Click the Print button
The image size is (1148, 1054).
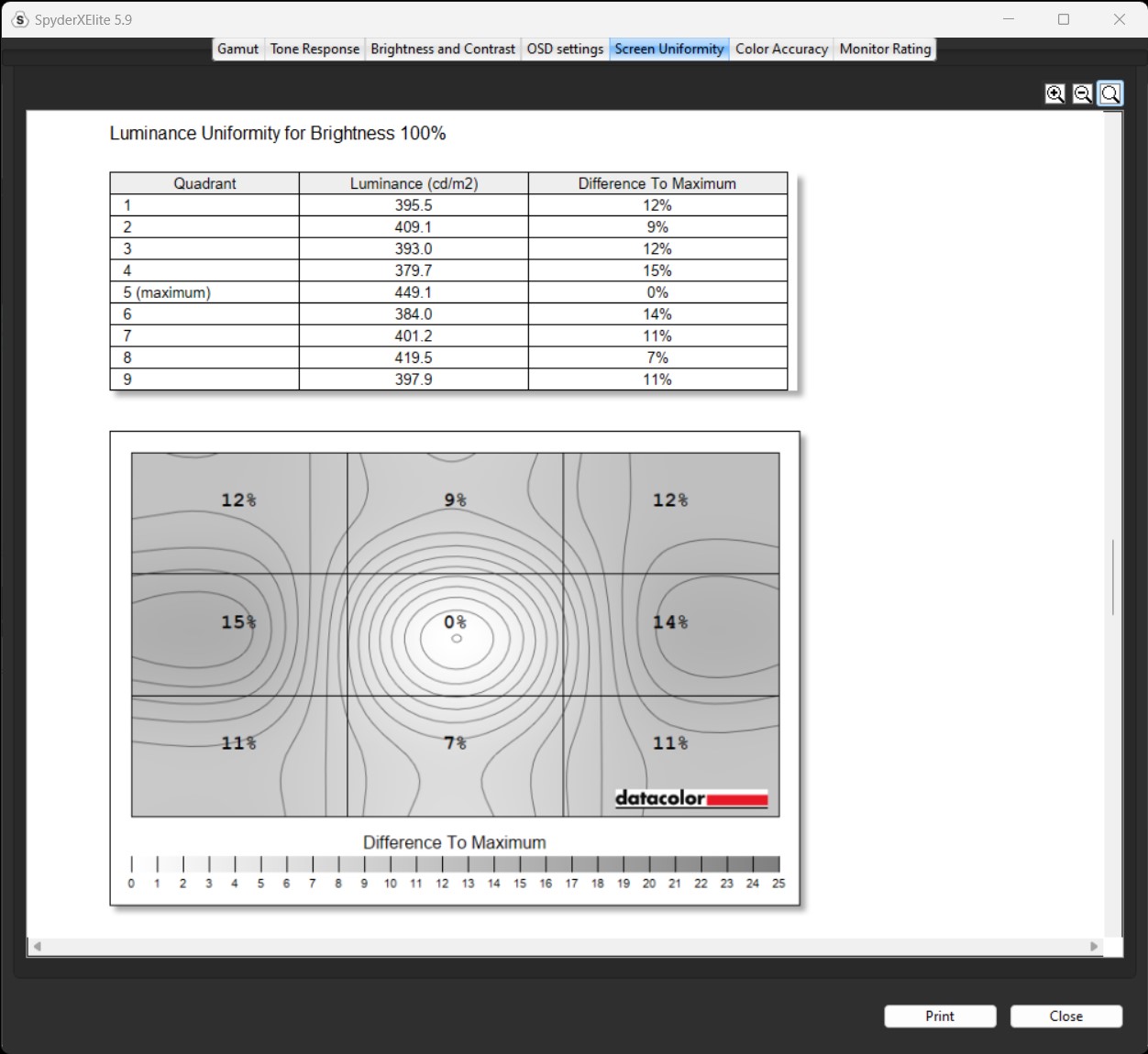[940, 1016]
